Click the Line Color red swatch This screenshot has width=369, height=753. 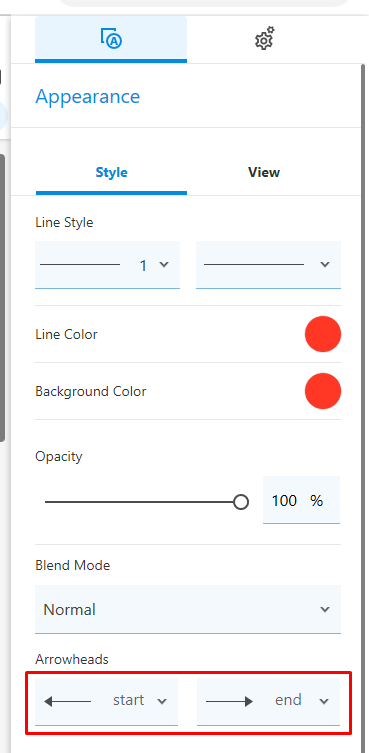pos(323,334)
